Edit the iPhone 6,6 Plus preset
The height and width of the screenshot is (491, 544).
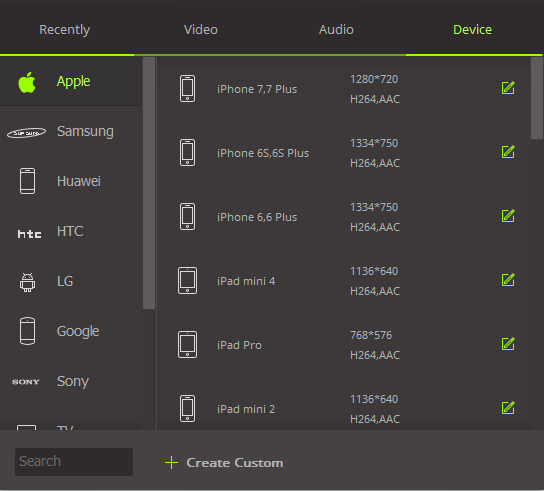pos(508,216)
